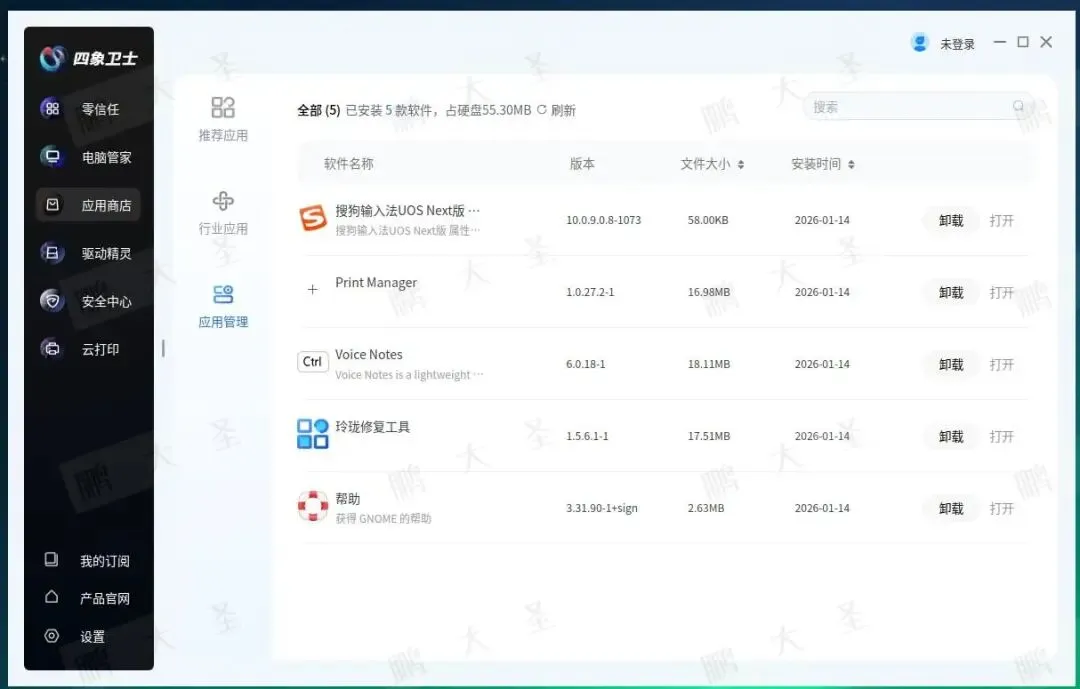Viewport: 1080px width, 689px height.
Task: Open the 设置 gear icon
Action: [52, 635]
